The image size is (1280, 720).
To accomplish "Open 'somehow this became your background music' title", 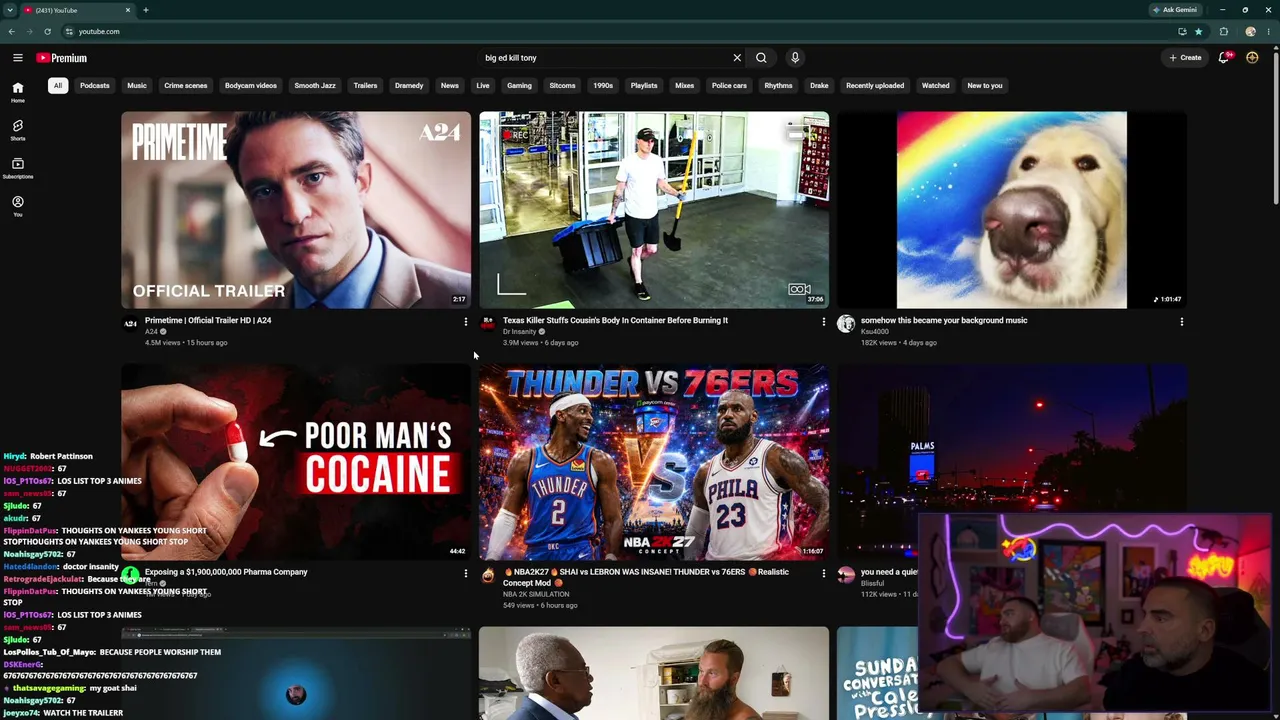I will [x=944, y=320].
